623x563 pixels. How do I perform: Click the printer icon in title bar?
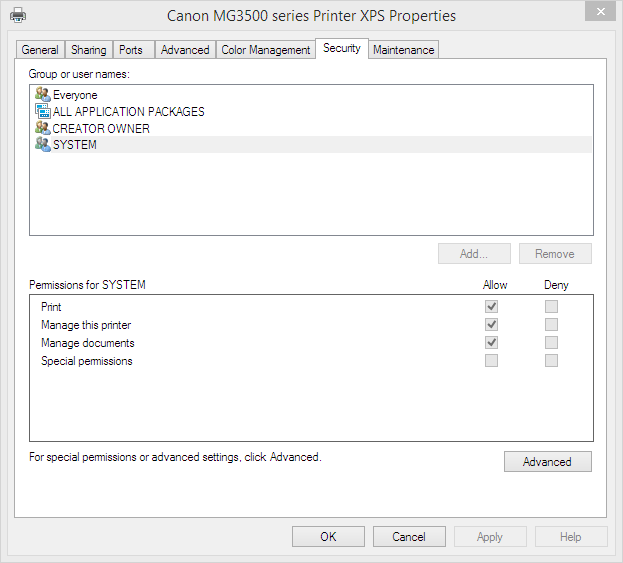[x=18, y=15]
